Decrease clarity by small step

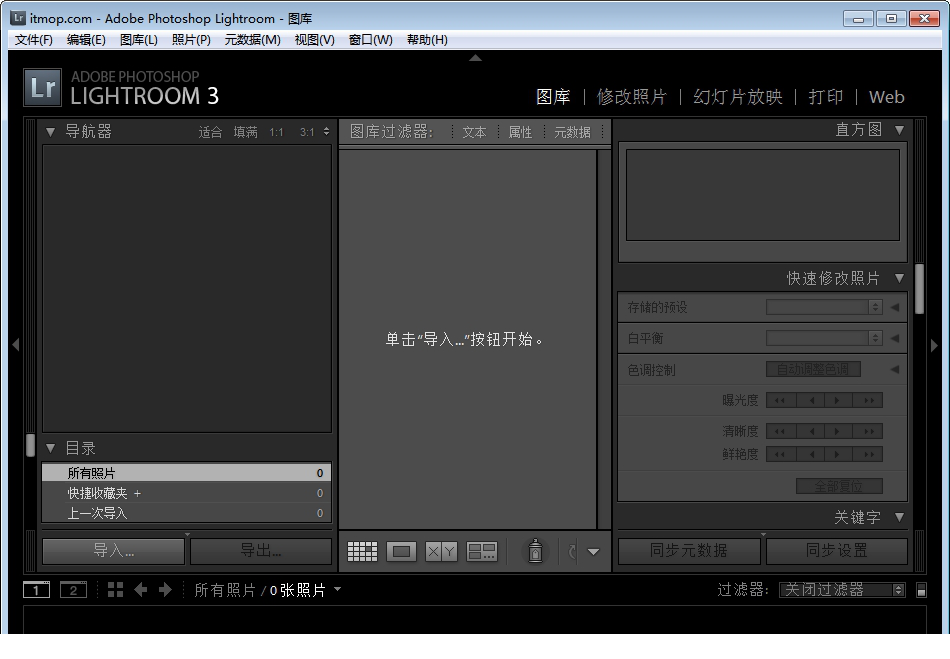tap(810, 431)
